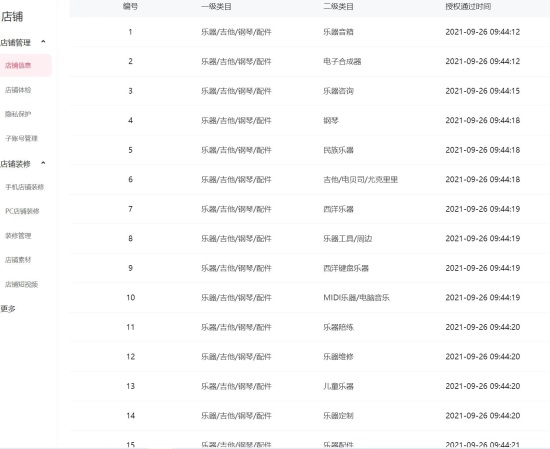Collapse the 店铺装修 section chevron
This screenshot has width=550, height=449.
click(x=43, y=163)
